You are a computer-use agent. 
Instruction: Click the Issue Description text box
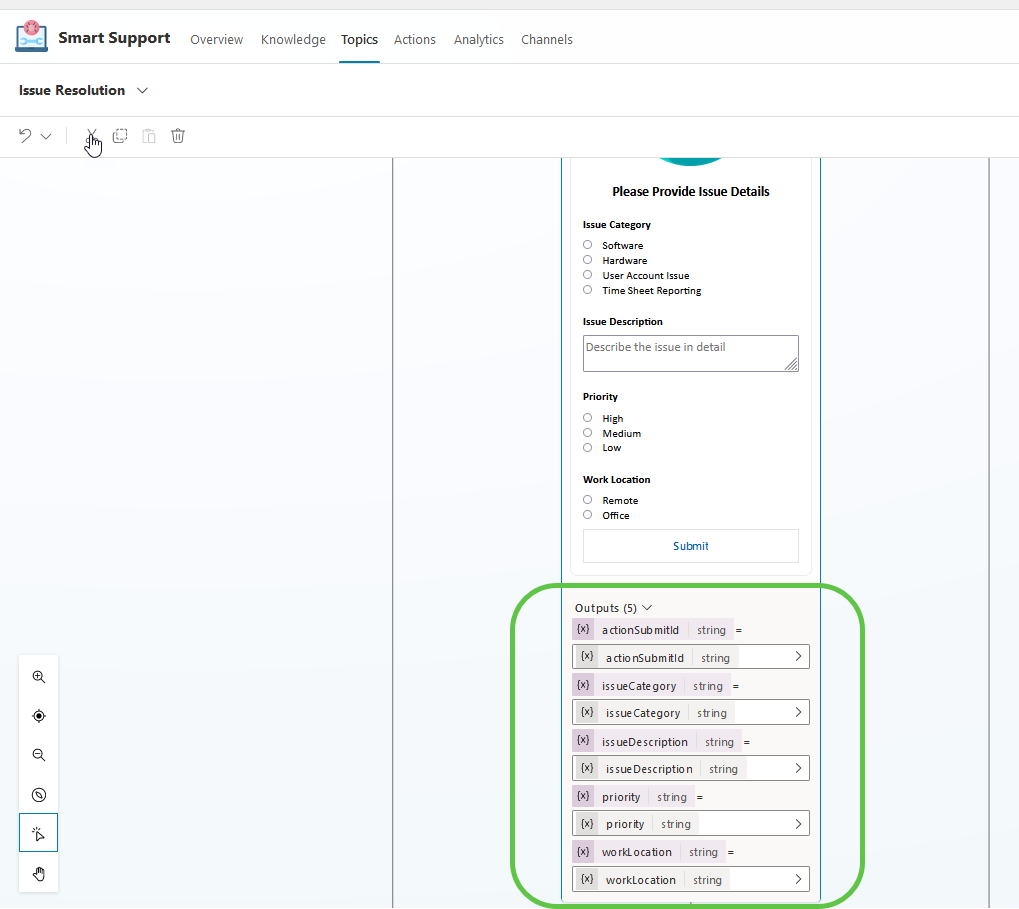690,353
